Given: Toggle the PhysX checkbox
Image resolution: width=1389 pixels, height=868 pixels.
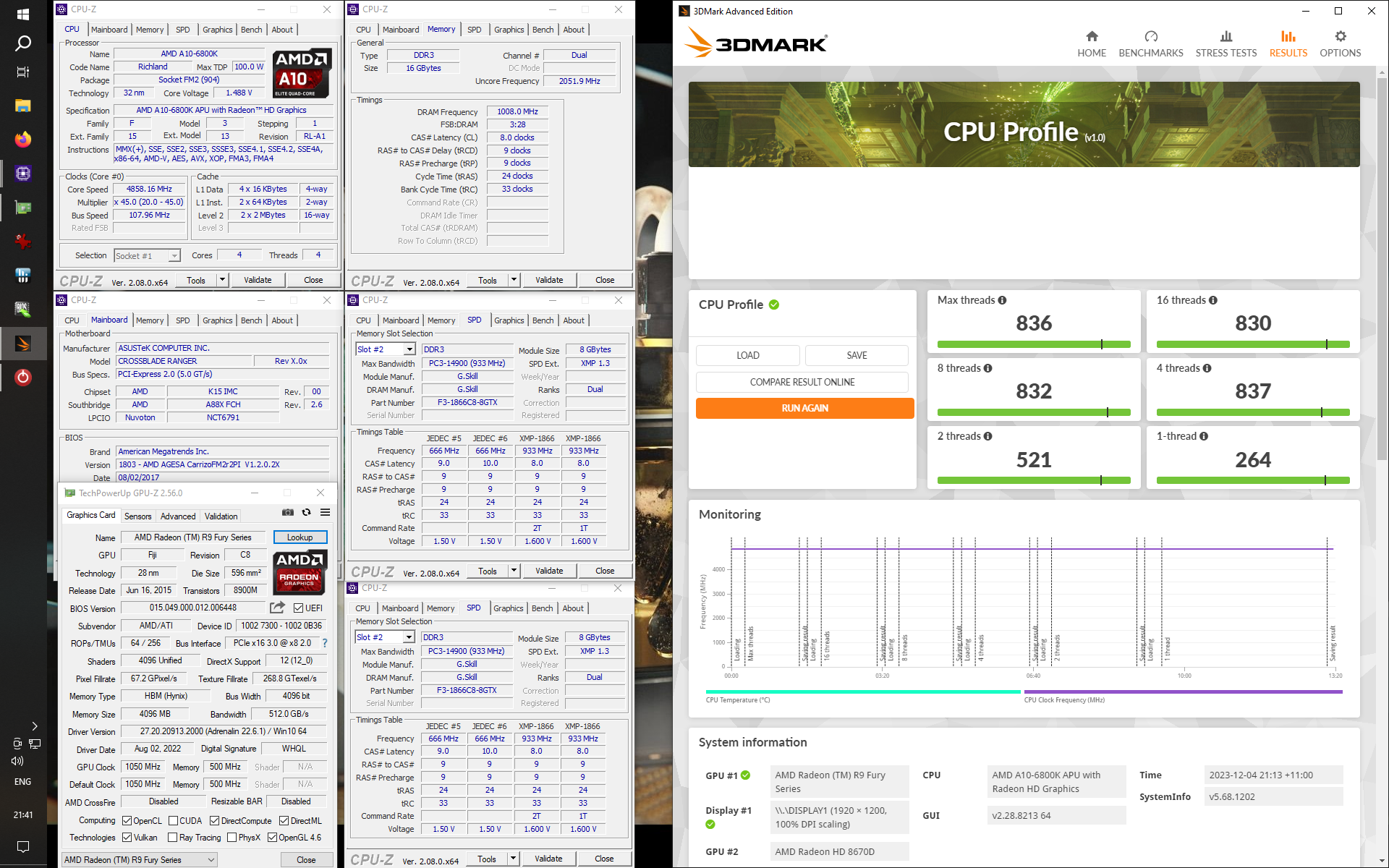Looking at the screenshot, I should [232, 838].
